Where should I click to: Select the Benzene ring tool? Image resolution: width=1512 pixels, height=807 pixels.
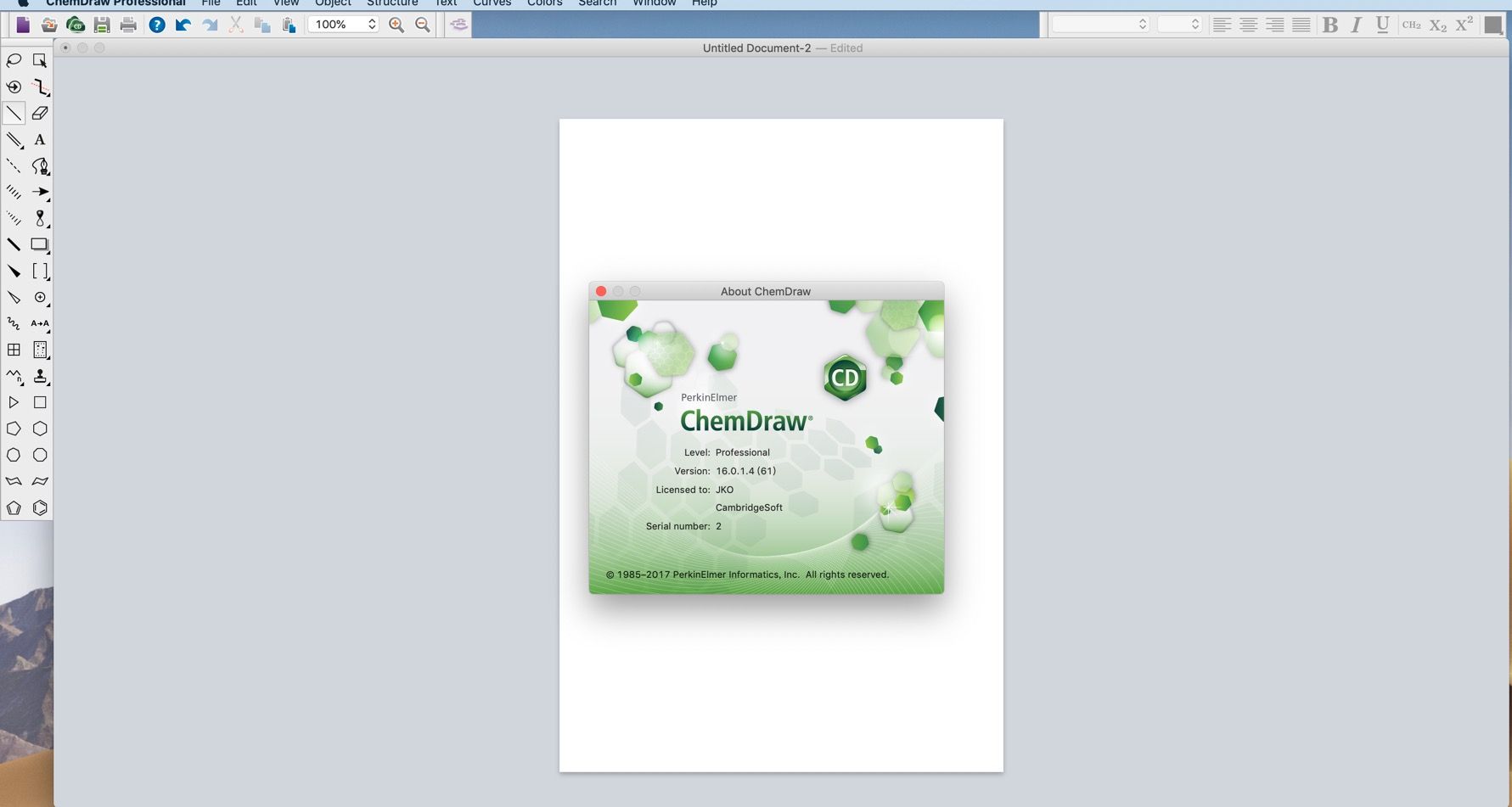pos(40,507)
